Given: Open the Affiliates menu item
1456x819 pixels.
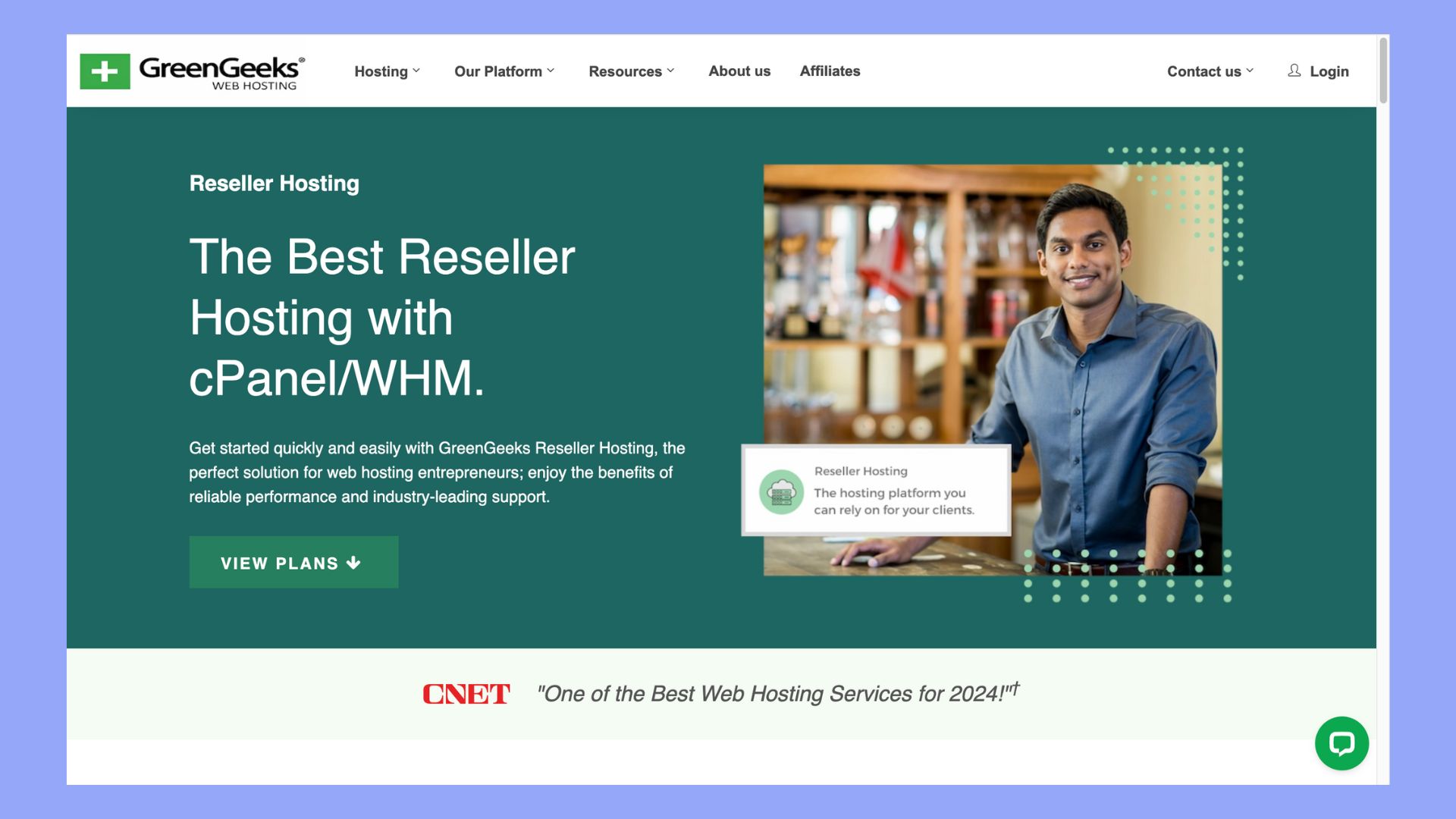Looking at the screenshot, I should (830, 71).
